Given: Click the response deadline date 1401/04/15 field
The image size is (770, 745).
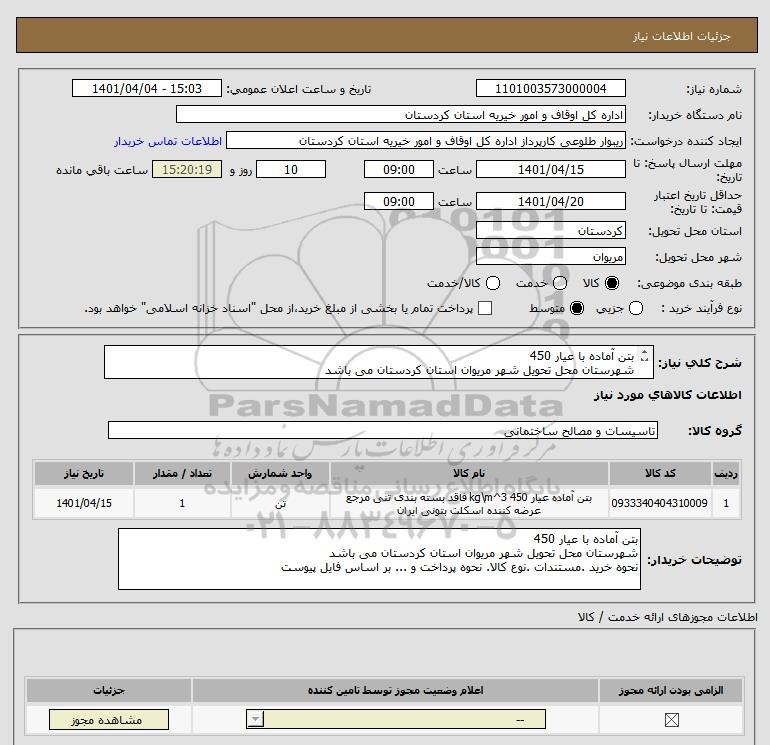Looking at the screenshot, I should pyautogui.click(x=550, y=169).
